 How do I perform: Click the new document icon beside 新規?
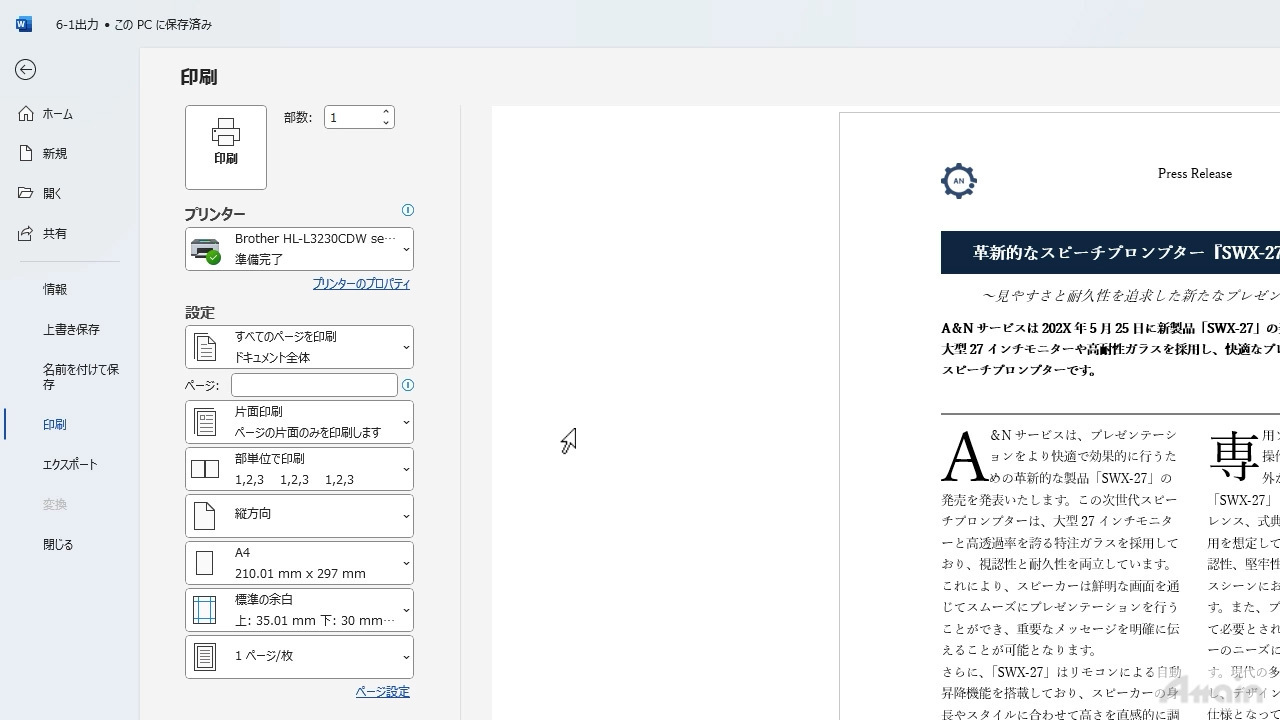[26, 153]
